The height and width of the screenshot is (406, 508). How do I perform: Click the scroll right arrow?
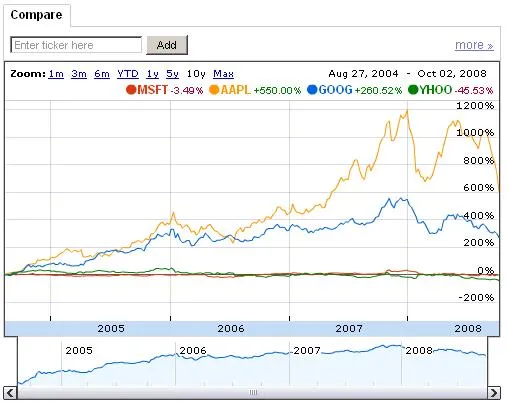(x=494, y=393)
